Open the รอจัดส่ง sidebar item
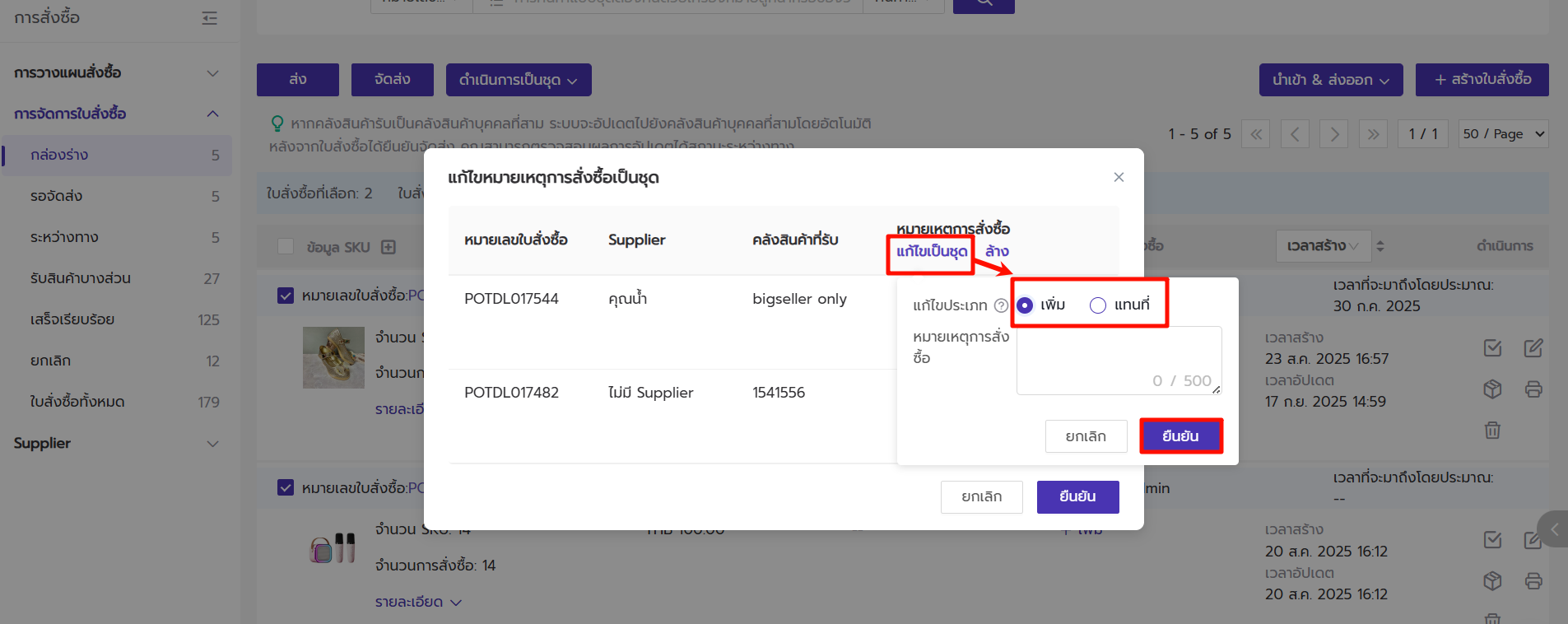The height and width of the screenshot is (624, 1568). click(117, 196)
